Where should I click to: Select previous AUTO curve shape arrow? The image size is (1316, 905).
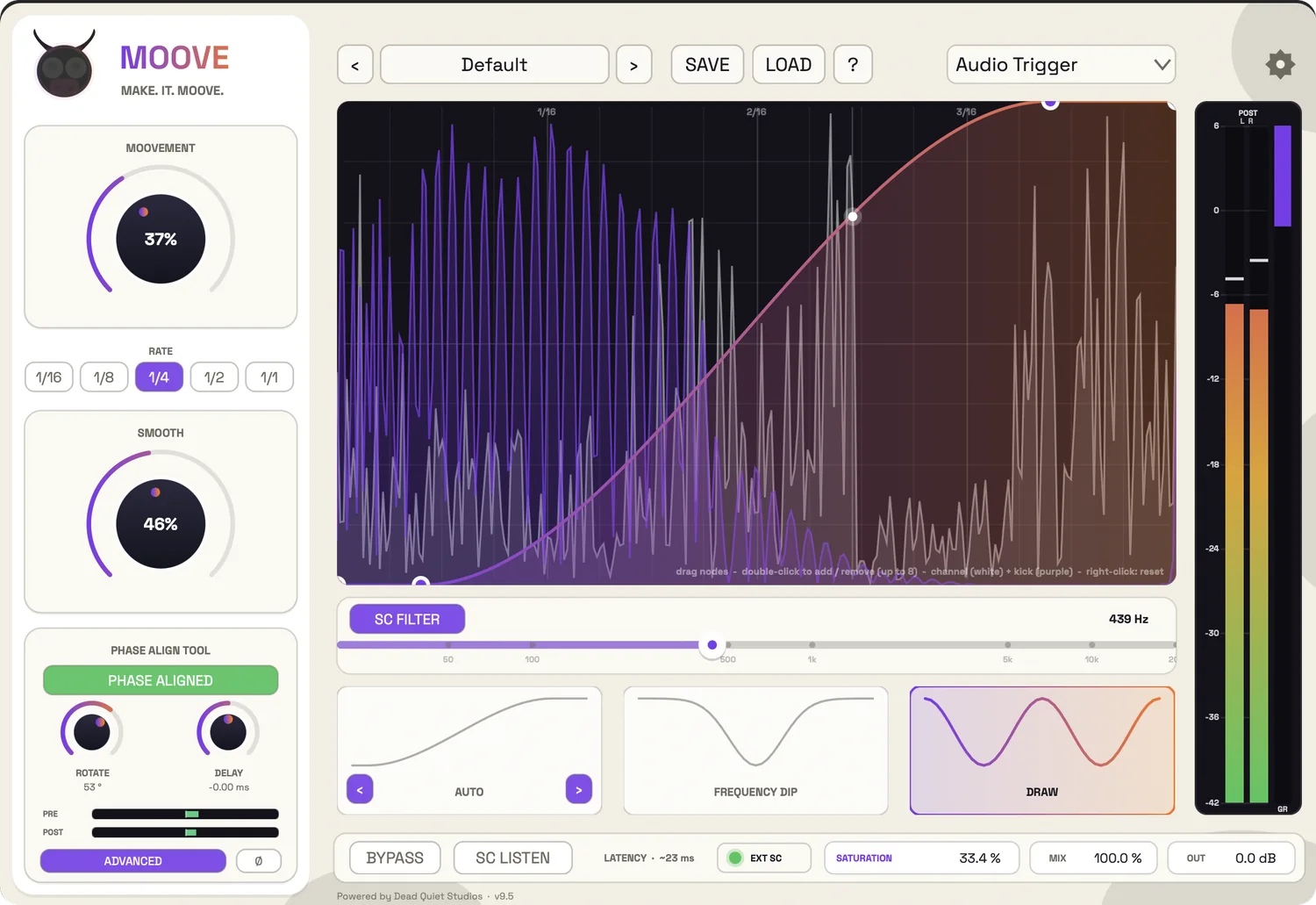point(360,789)
